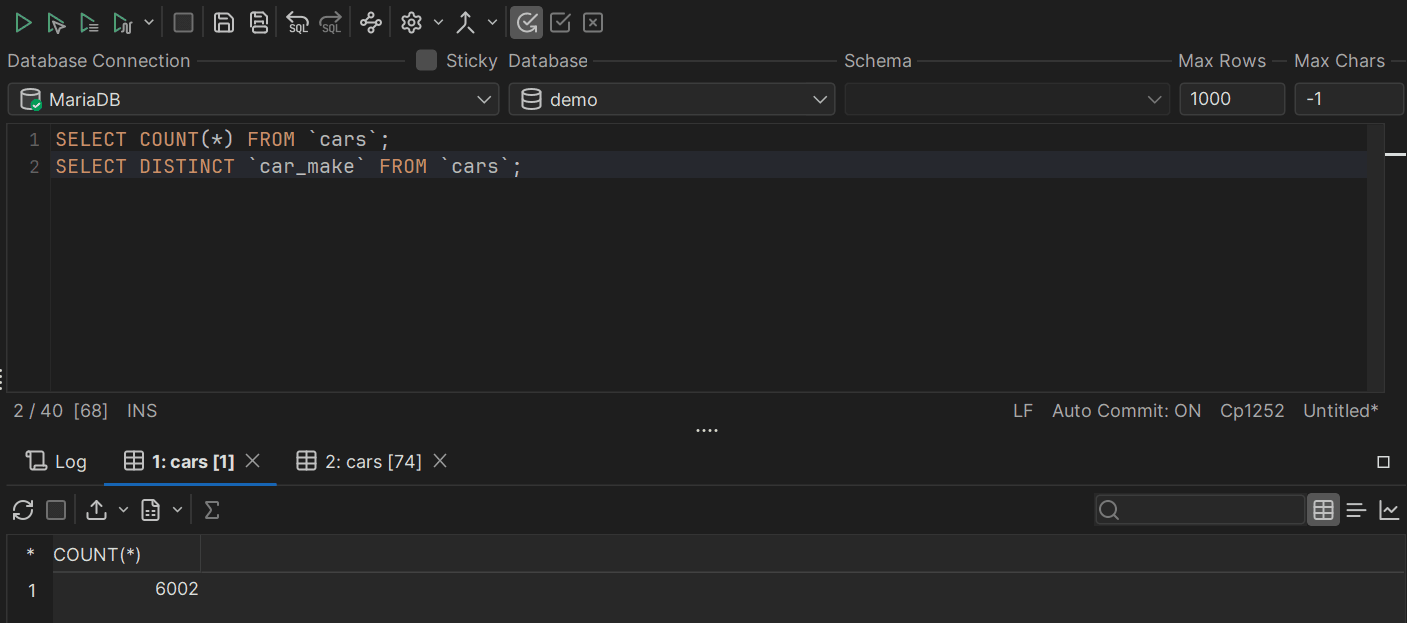Open the MariaDB connection dropdown

[x=253, y=99]
